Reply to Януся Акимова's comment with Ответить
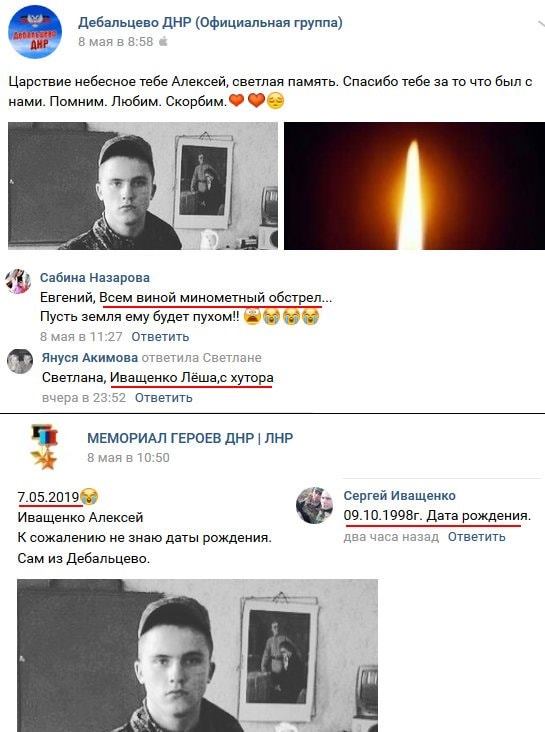Viewport: 545px width, 732px height. [163, 398]
